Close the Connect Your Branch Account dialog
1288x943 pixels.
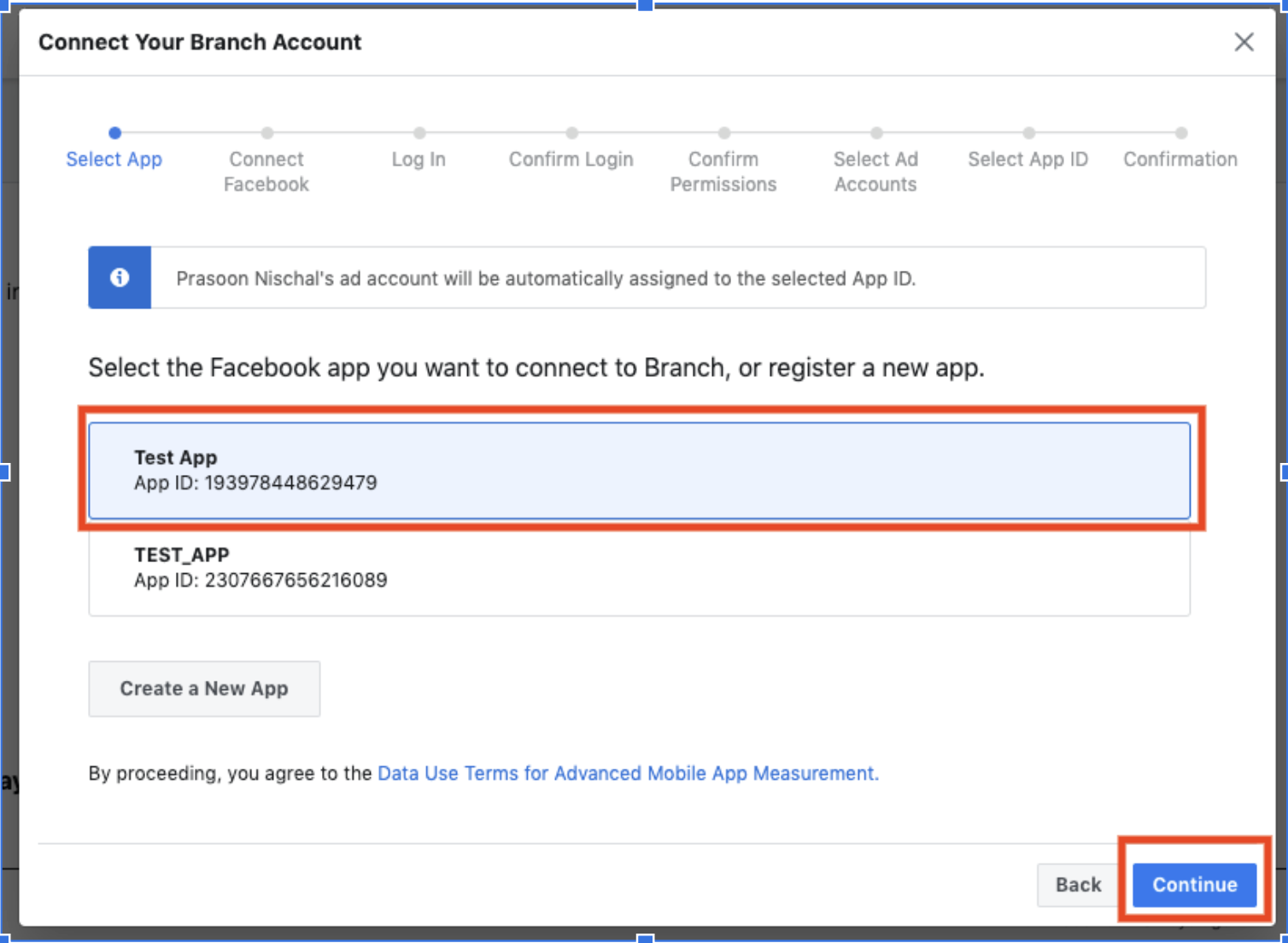1244,42
